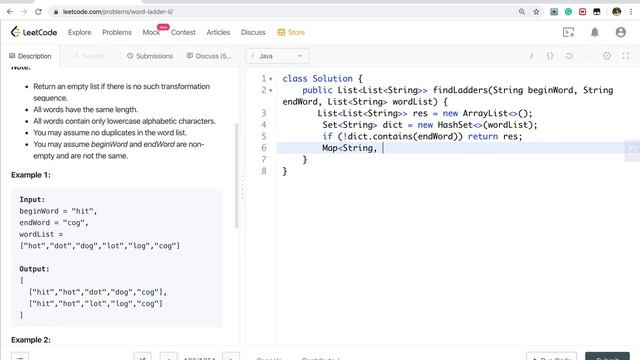Switch to the Submissions tab

[150, 56]
